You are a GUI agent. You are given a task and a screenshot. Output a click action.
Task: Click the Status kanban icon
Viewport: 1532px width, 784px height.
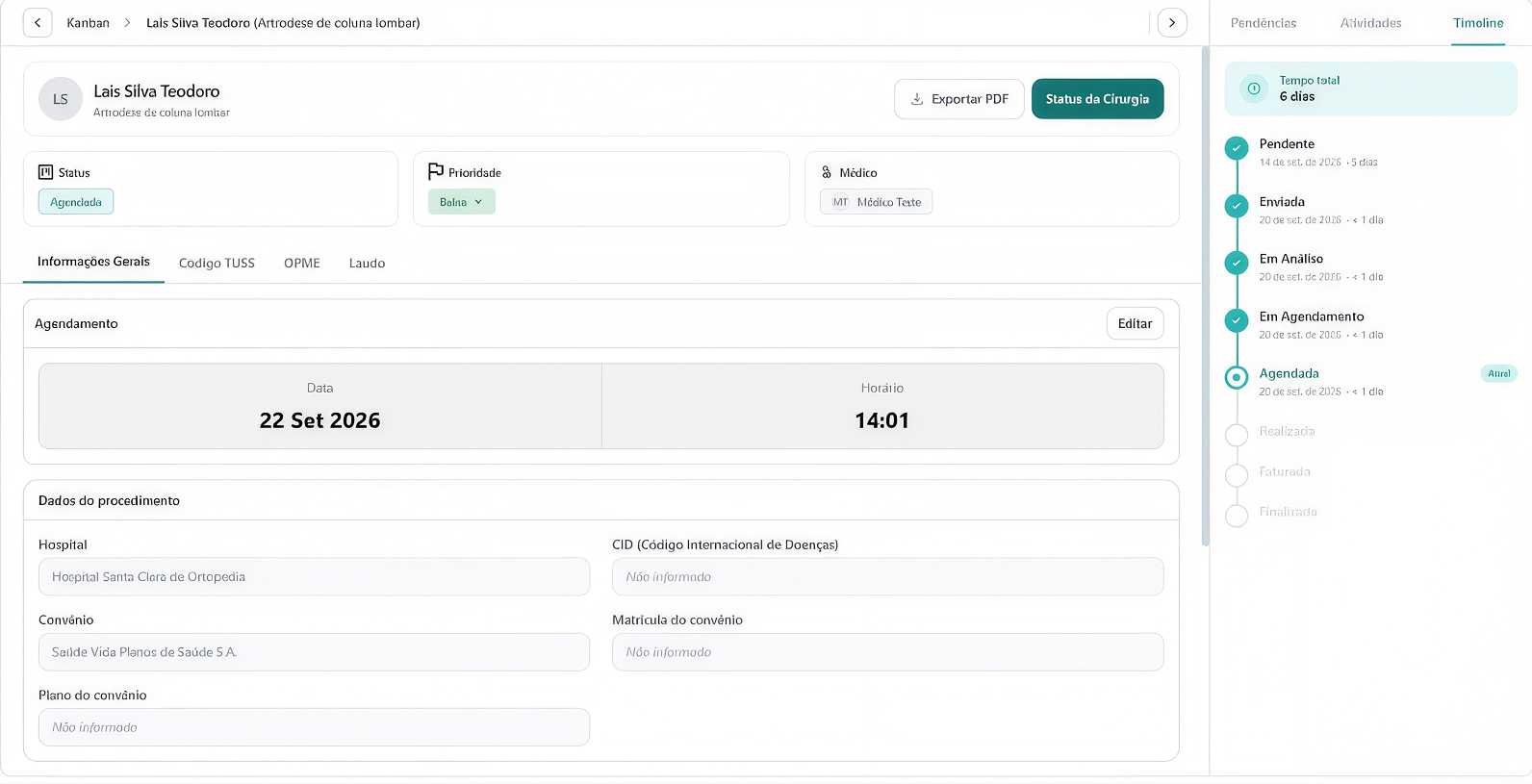(45, 172)
